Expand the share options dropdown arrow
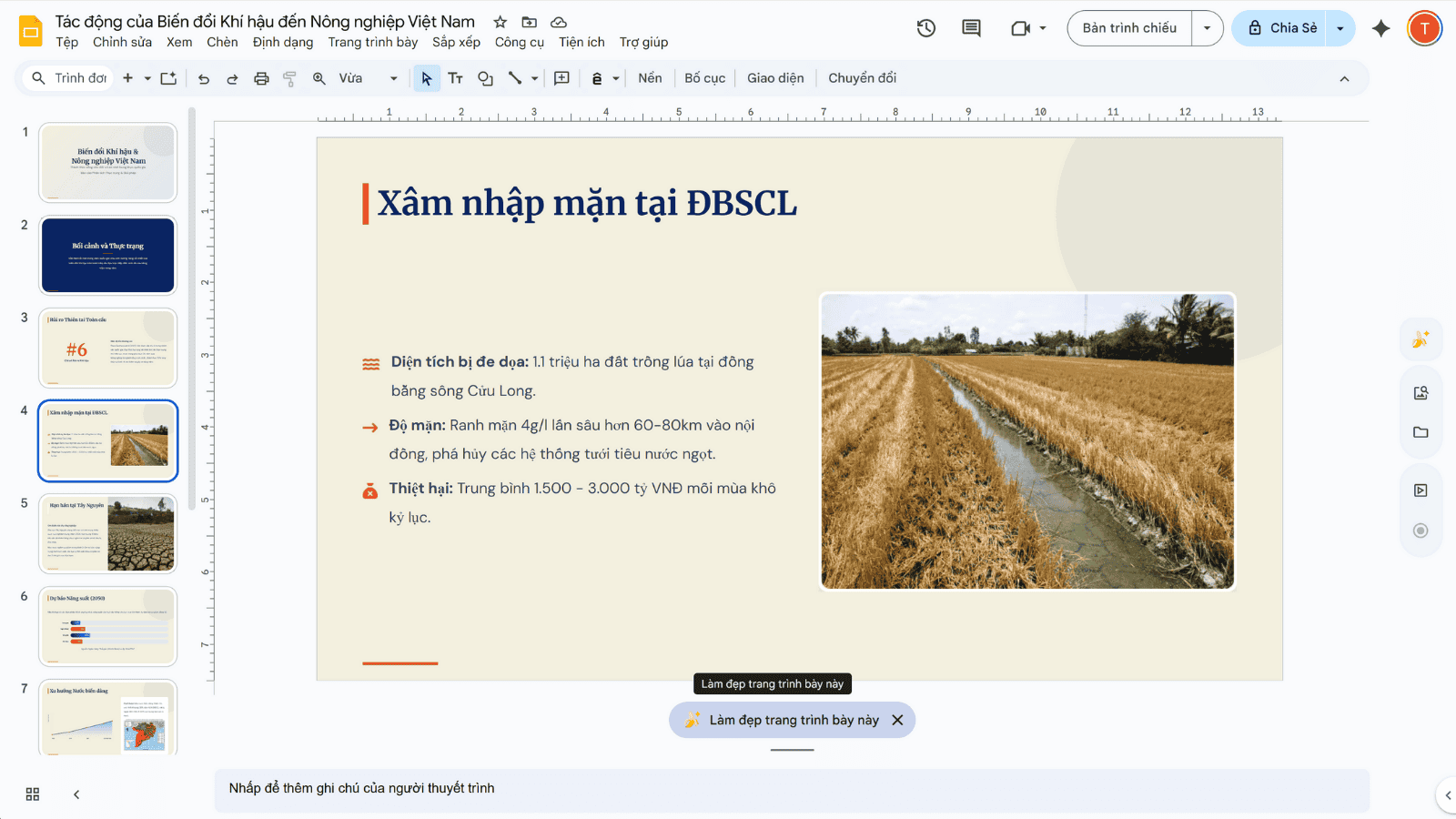This screenshot has height=819, width=1456. (1340, 28)
